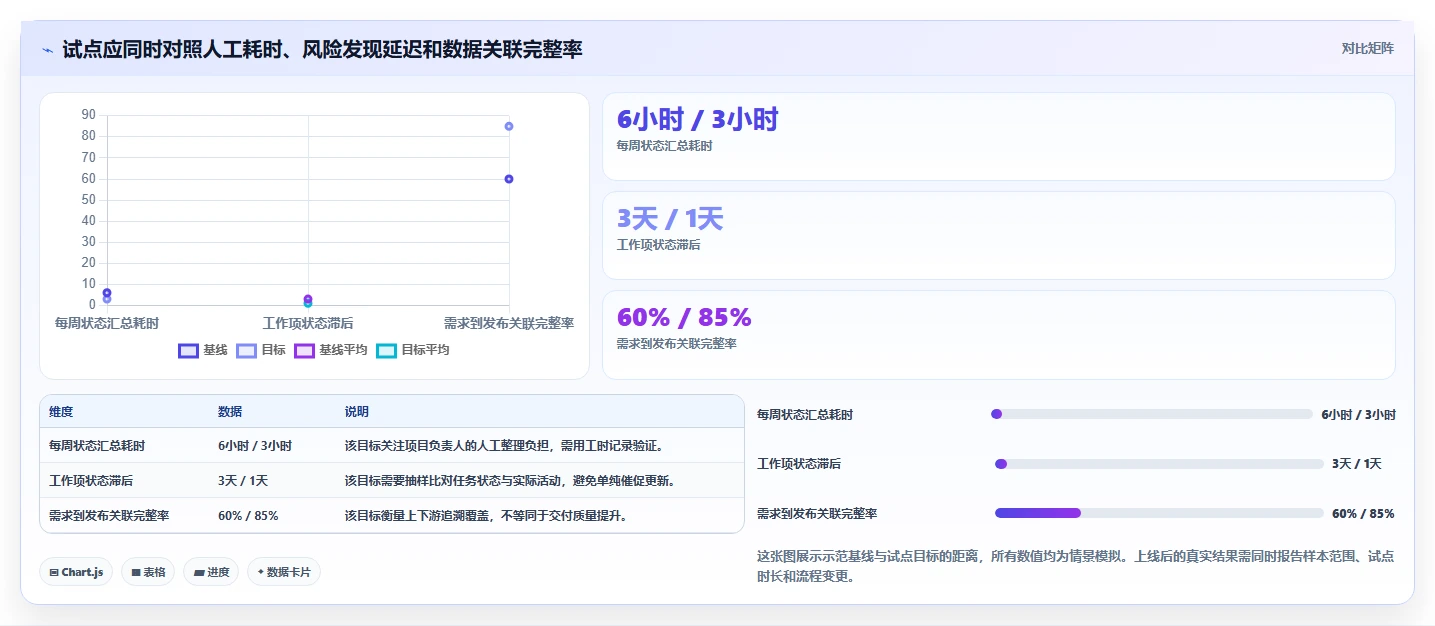Click the 维度 table column header

61,412
